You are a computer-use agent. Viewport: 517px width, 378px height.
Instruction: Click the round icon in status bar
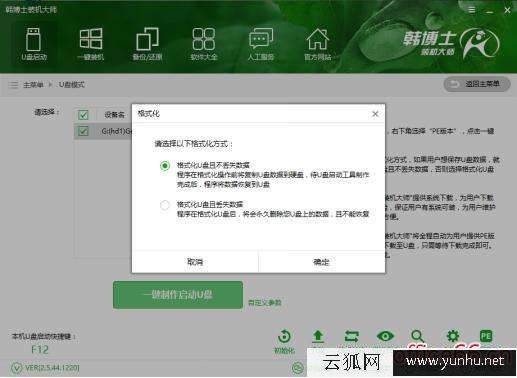click(297, 368)
